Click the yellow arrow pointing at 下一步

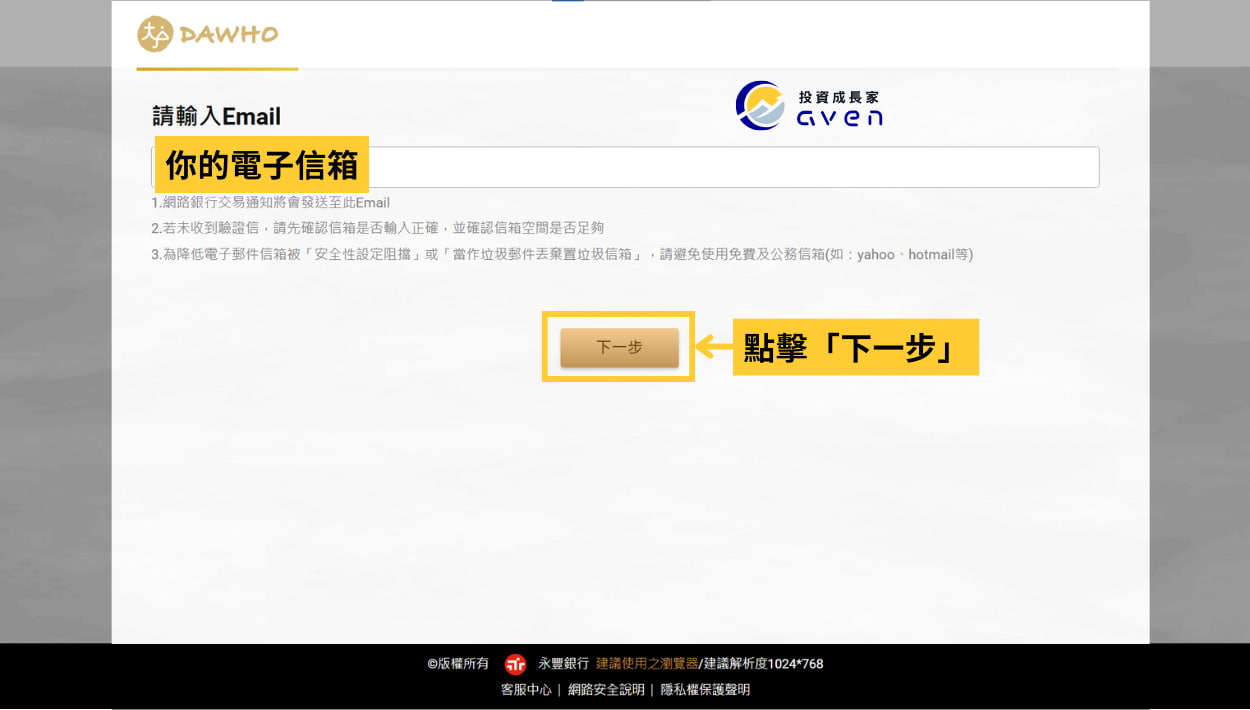coord(714,347)
